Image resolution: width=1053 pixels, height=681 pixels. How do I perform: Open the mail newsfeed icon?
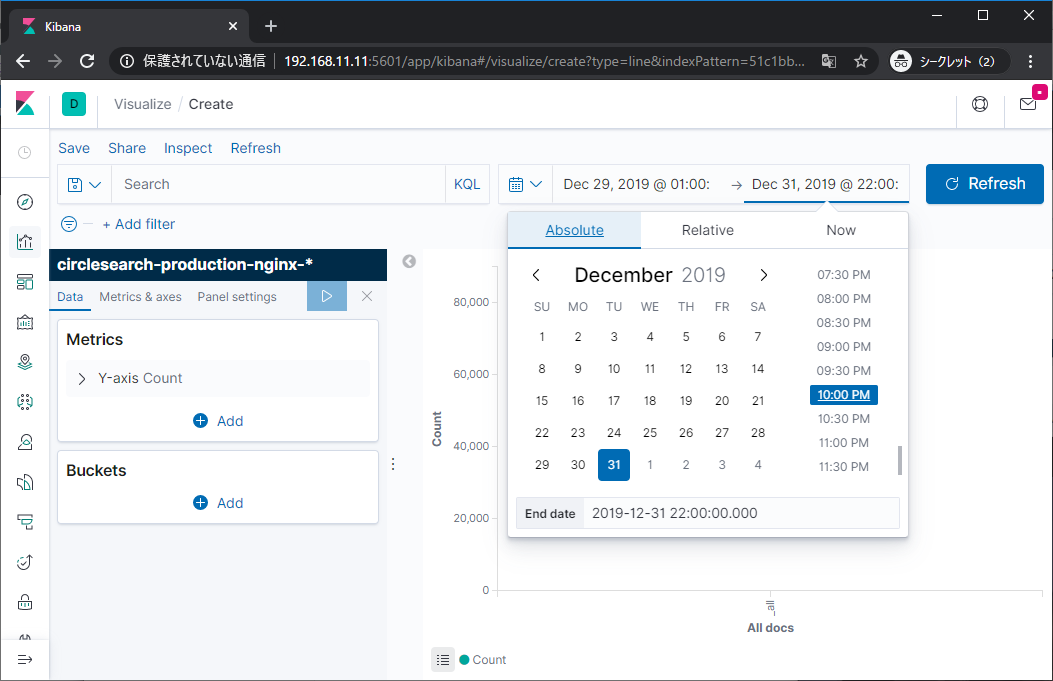click(1027, 104)
